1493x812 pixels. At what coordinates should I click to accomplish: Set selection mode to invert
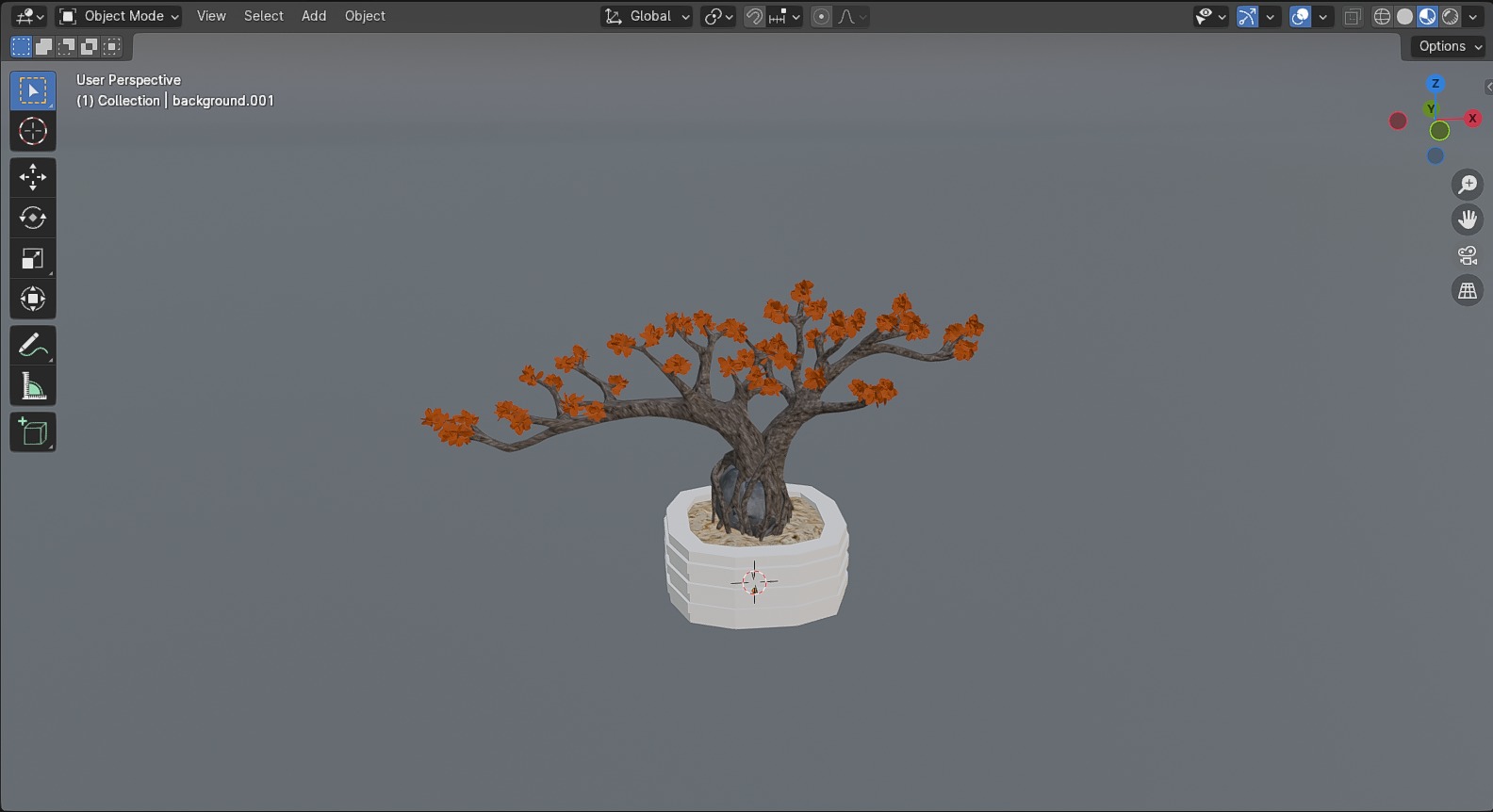point(89,46)
